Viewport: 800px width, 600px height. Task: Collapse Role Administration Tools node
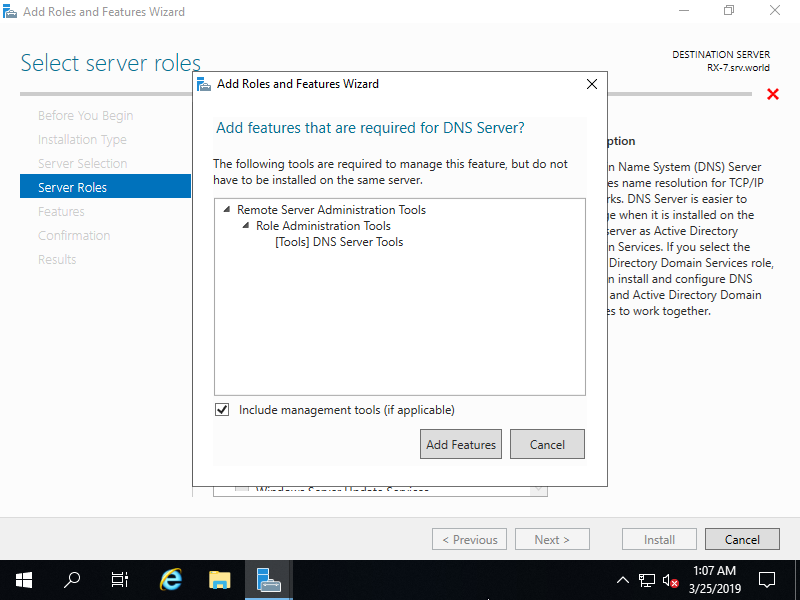246,225
